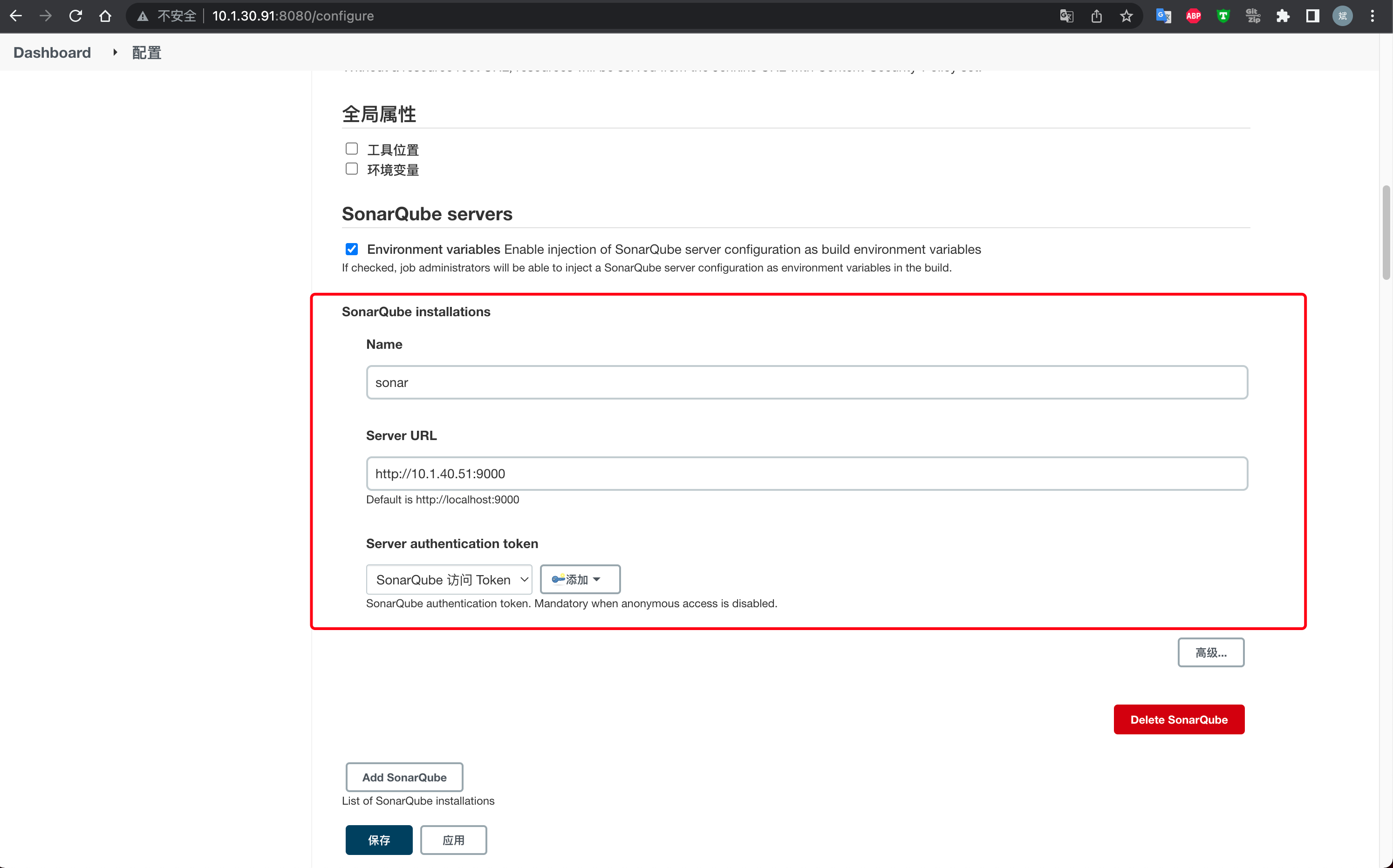This screenshot has height=868, width=1393.
Task: Expand the 添加 credentials dropdown button
Action: coord(580,579)
